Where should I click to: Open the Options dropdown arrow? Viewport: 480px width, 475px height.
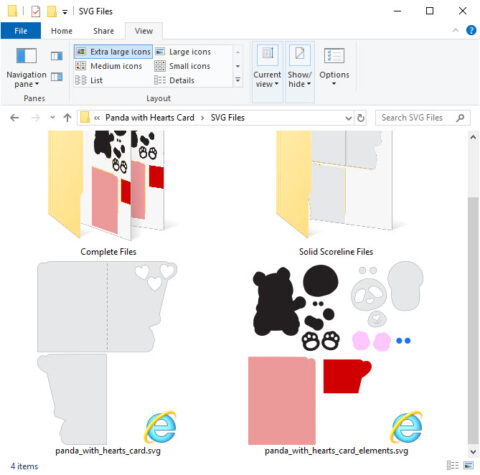click(x=334, y=83)
